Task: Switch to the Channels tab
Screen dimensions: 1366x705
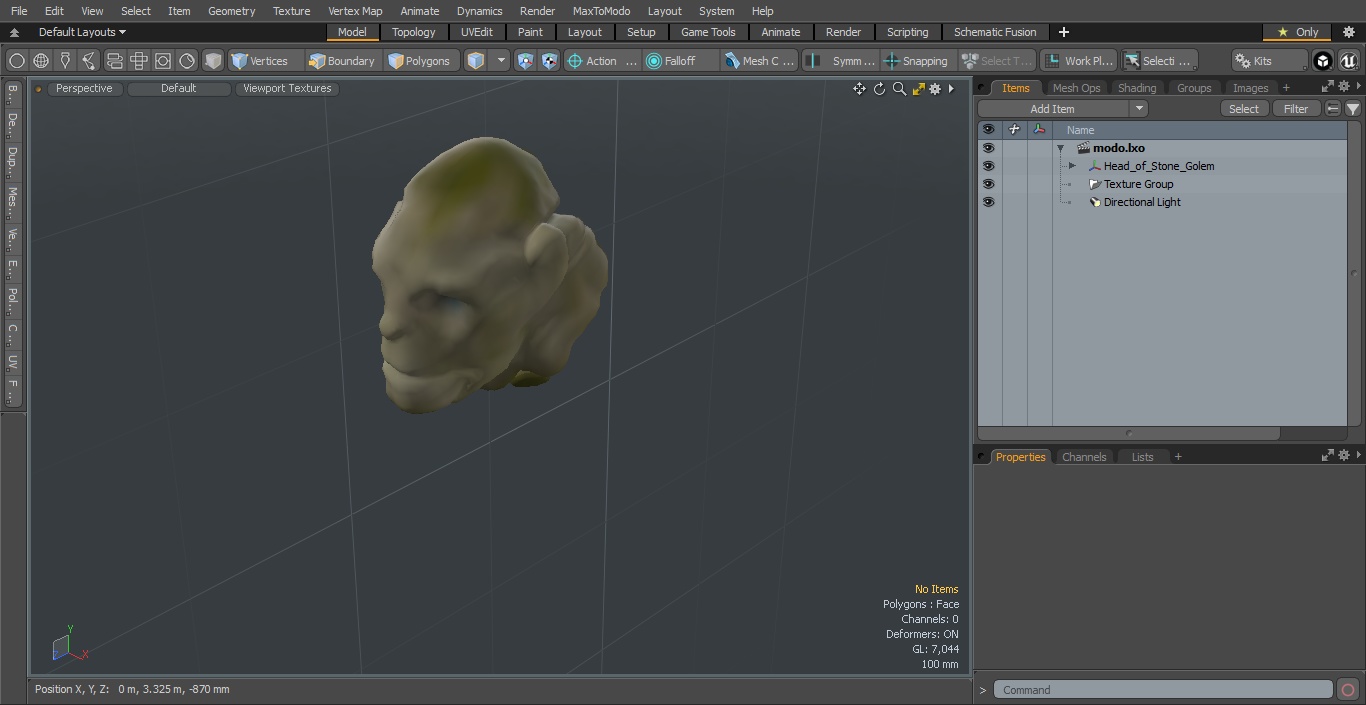Action: coord(1084,457)
